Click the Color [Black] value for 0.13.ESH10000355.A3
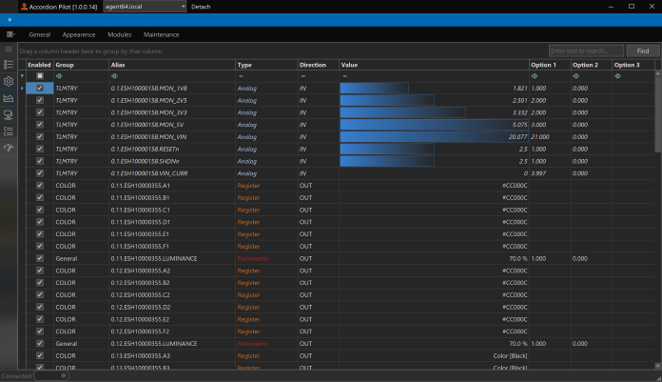The image size is (662, 382). pos(510,356)
